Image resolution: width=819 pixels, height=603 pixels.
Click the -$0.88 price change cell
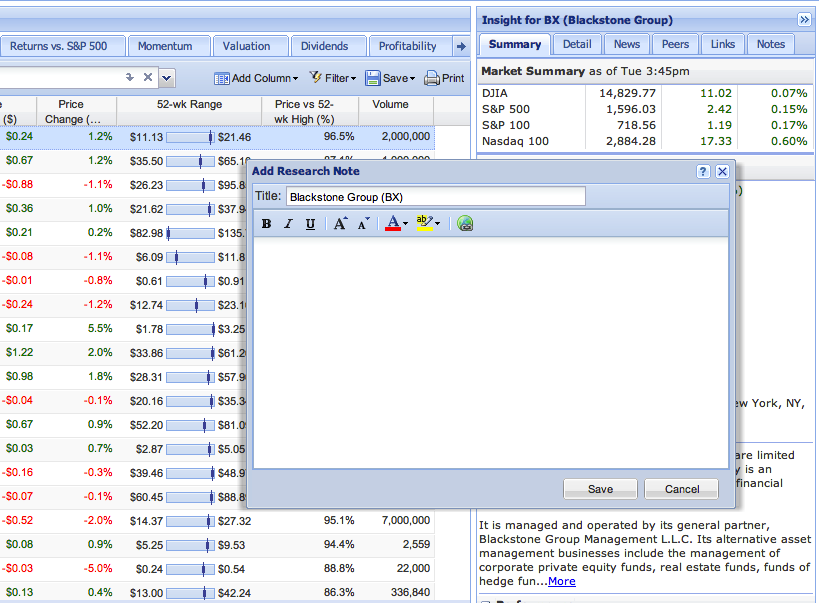(x=18, y=184)
